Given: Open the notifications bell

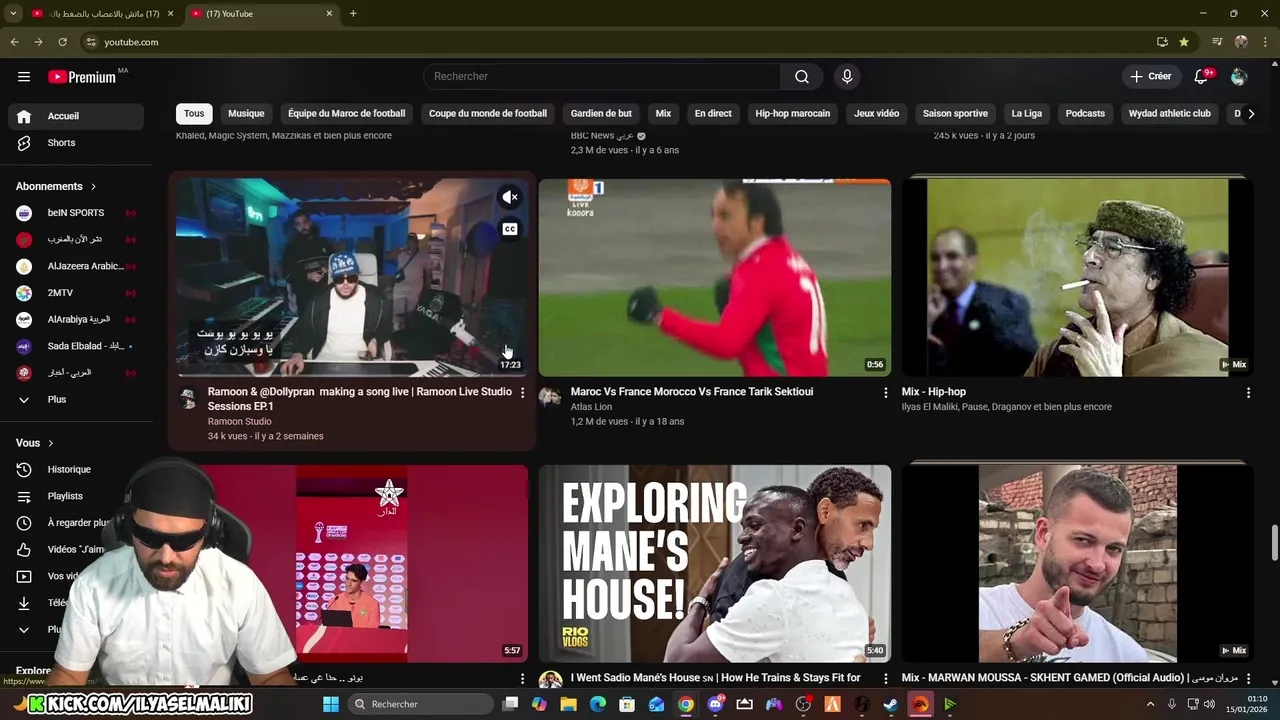Looking at the screenshot, I should point(1202,77).
